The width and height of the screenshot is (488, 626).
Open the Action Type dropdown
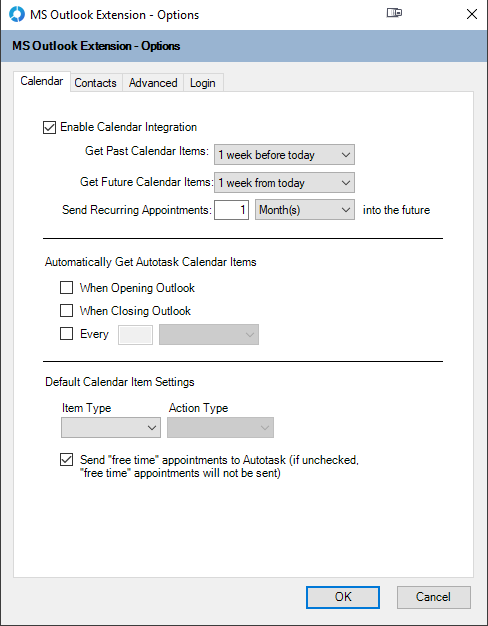[x=220, y=428]
